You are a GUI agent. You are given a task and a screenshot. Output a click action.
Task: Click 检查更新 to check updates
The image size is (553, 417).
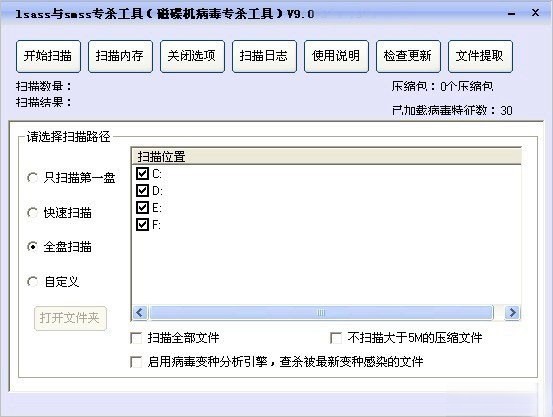tap(408, 56)
